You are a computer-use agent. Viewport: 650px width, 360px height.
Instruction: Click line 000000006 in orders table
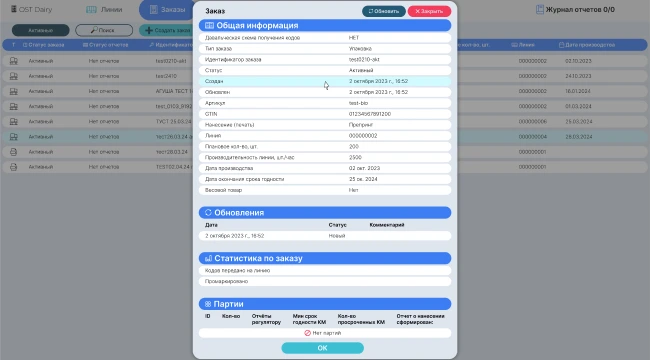tap(533, 122)
